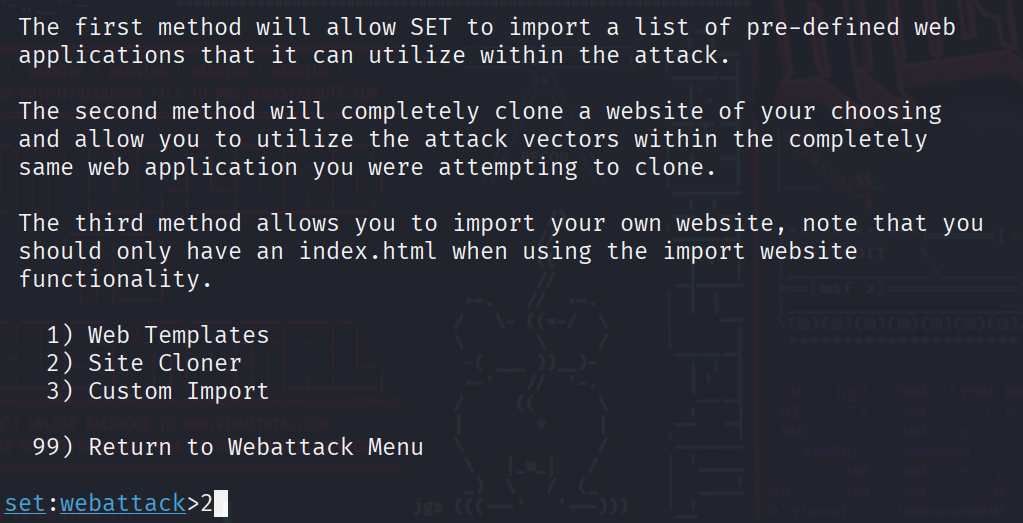This screenshot has width=1023, height=523.
Task: Click the faint [msf >] background text
Action: coord(847,288)
